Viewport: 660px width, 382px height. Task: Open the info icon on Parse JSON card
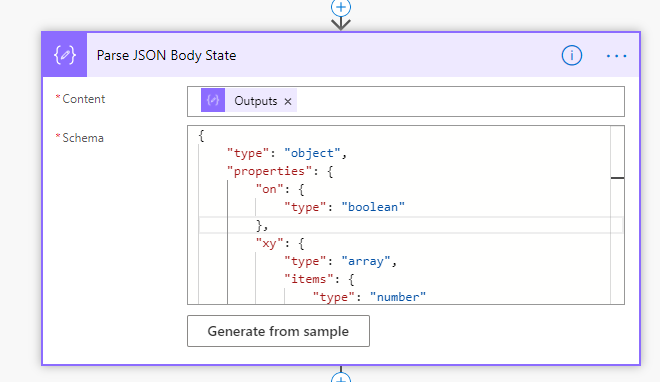571,56
